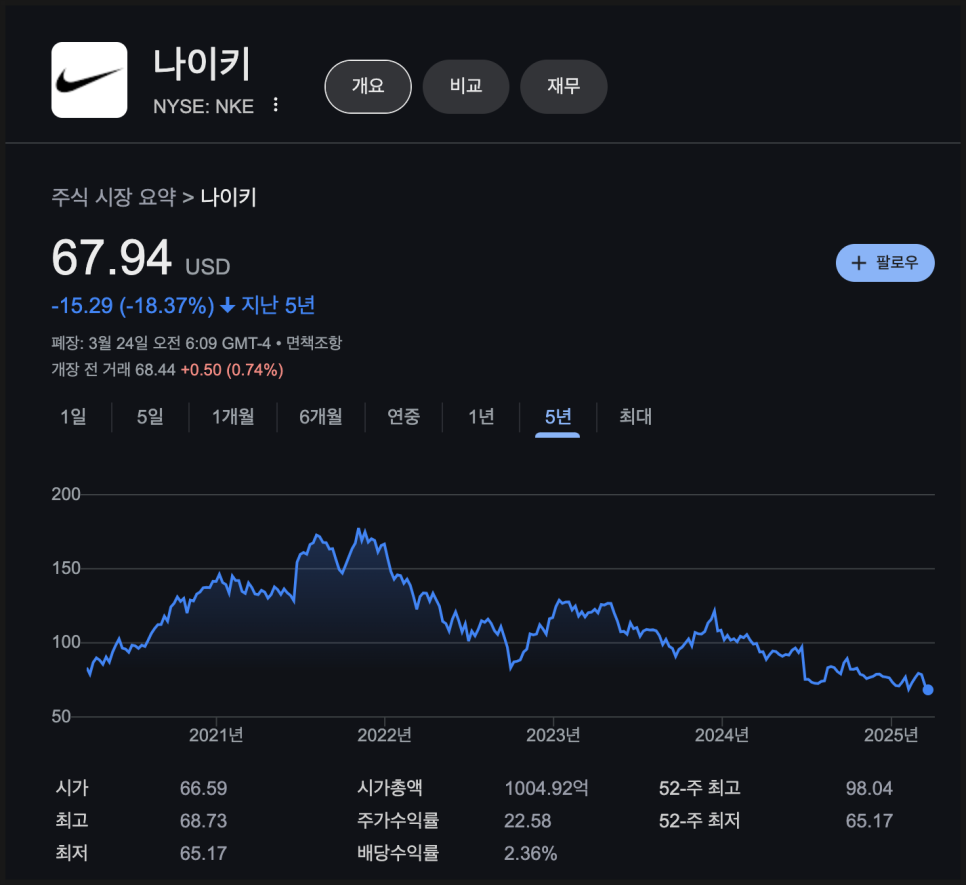Click the 52-주 최고 value 98.04
This screenshot has height=885, width=966.
(869, 788)
